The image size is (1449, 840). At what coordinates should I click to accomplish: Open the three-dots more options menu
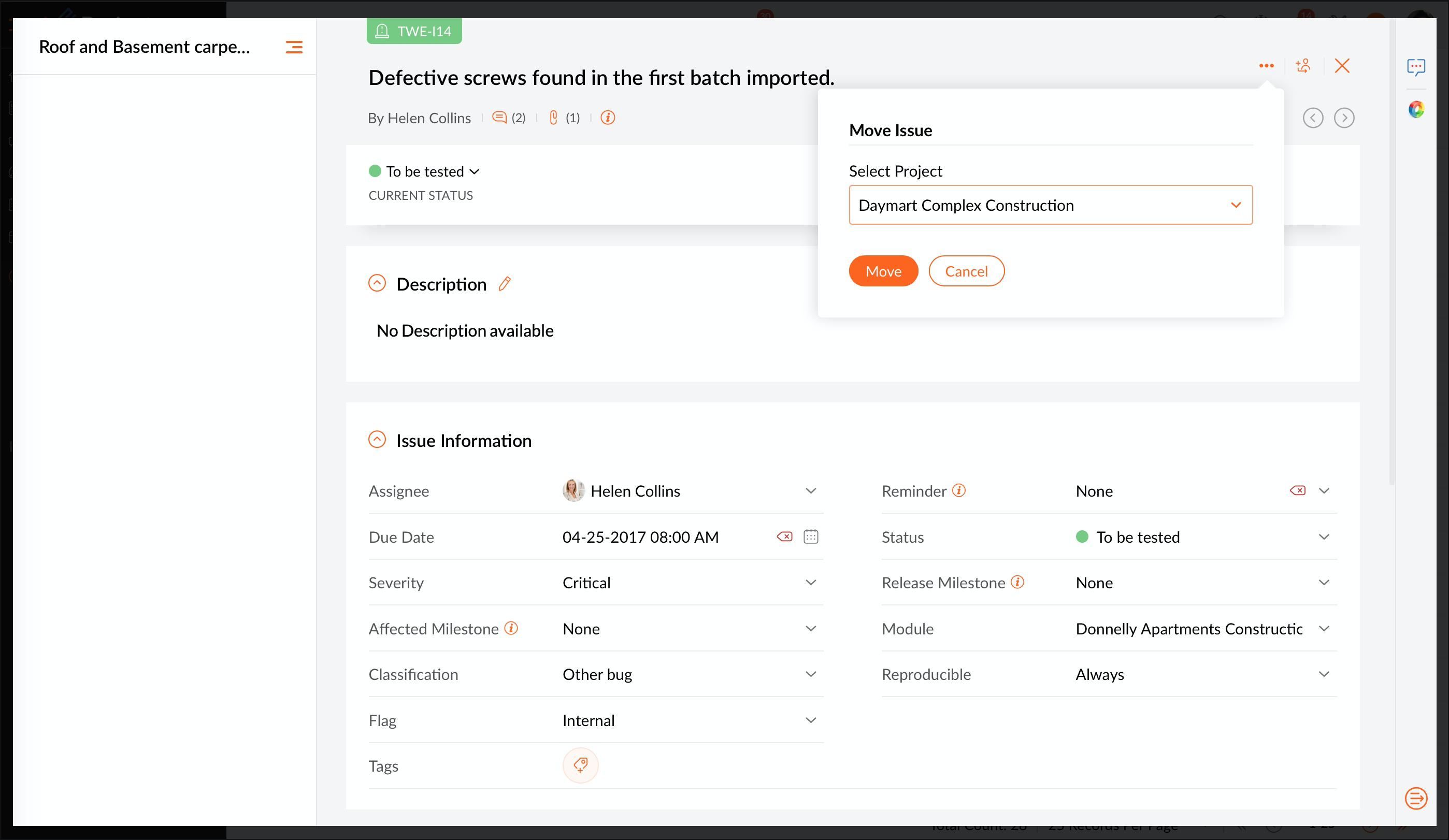click(1266, 66)
